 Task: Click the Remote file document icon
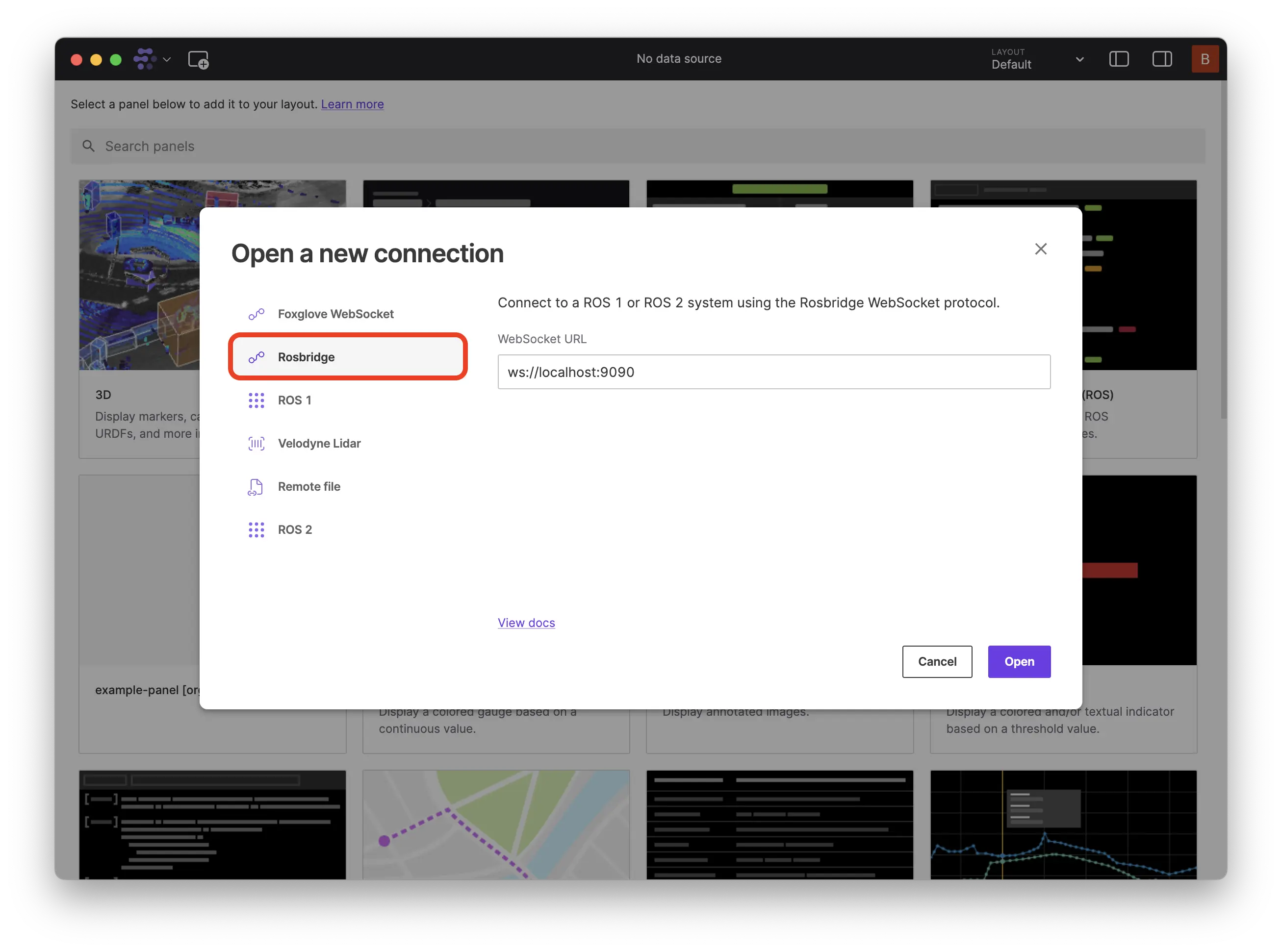[x=256, y=487]
